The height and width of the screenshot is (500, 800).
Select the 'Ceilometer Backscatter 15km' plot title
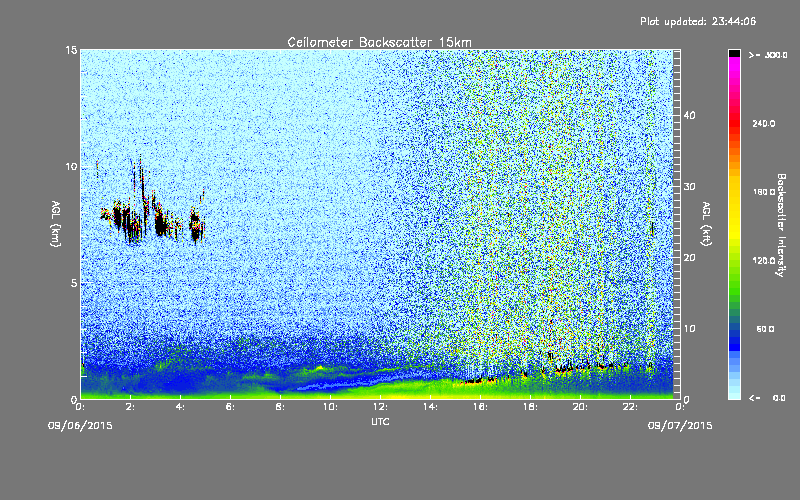[379, 42]
